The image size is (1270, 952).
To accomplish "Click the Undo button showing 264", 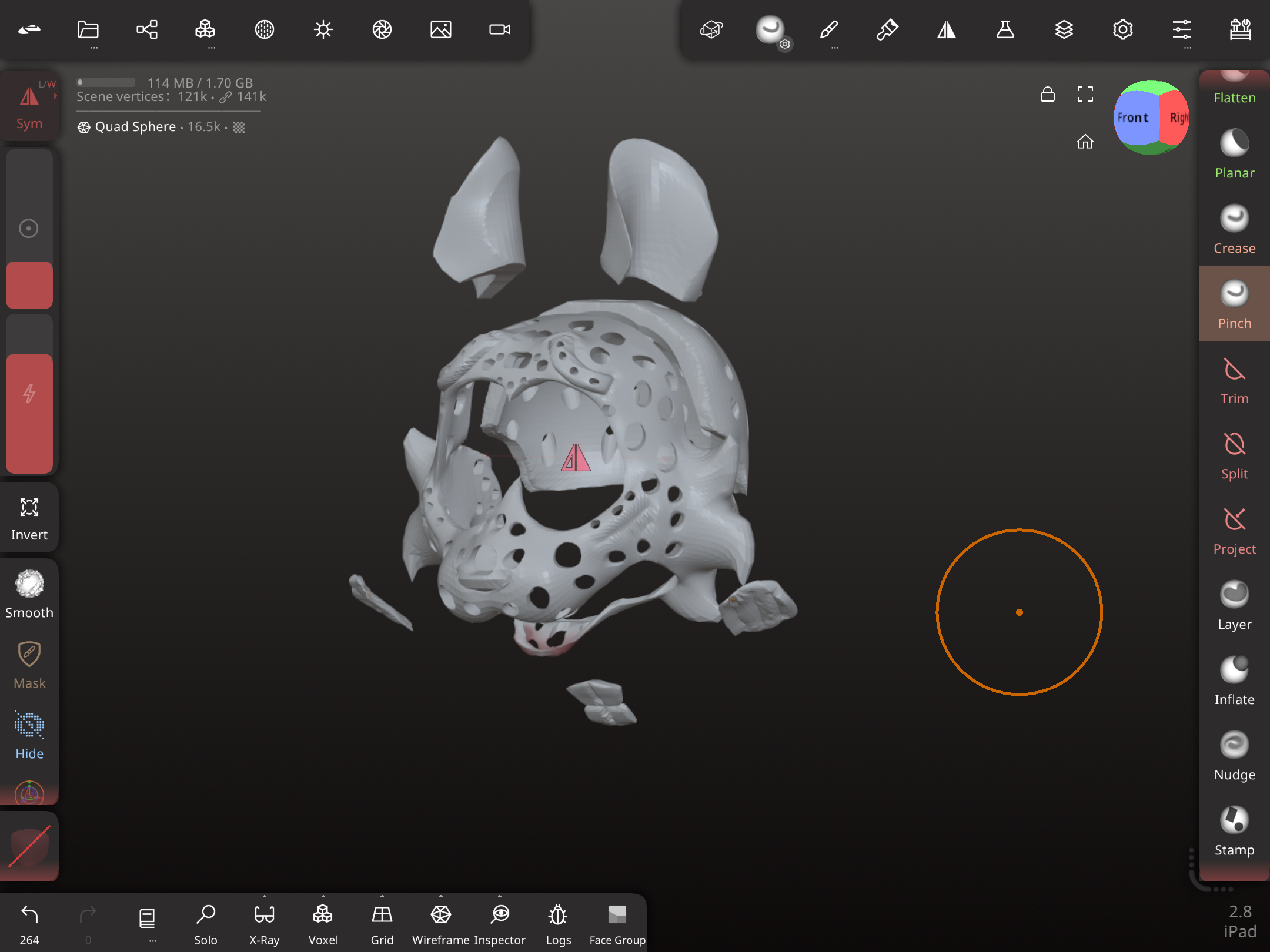I will click(x=29, y=923).
